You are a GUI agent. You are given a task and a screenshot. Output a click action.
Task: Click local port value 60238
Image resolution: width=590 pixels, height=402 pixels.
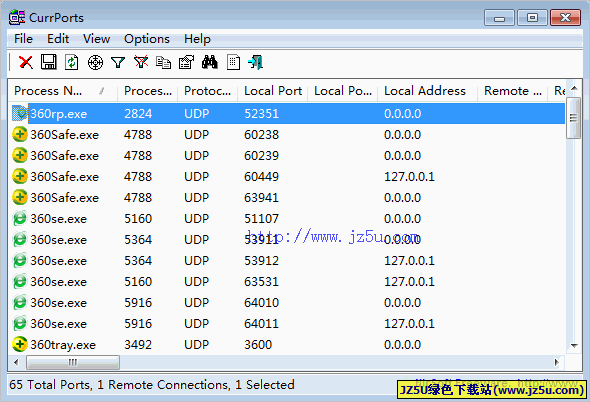point(262,135)
